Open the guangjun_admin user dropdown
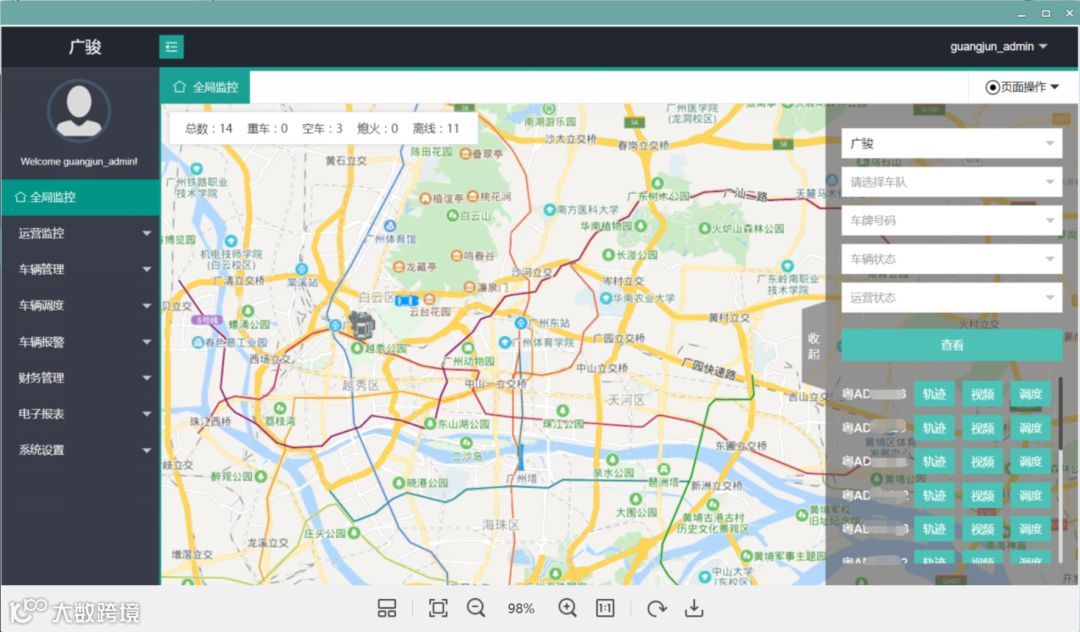The height and width of the screenshot is (632, 1080). [998, 47]
